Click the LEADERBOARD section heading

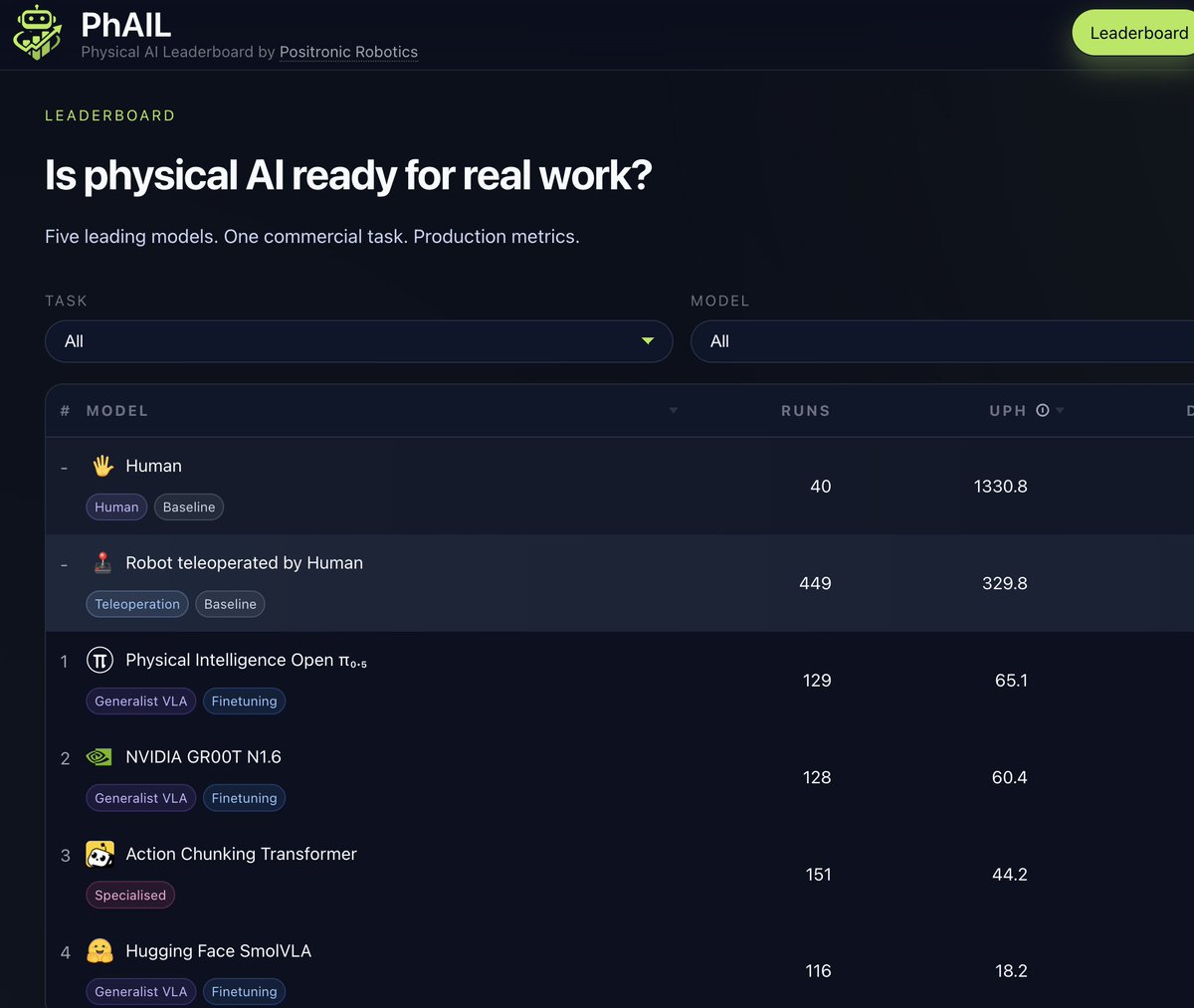click(109, 114)
